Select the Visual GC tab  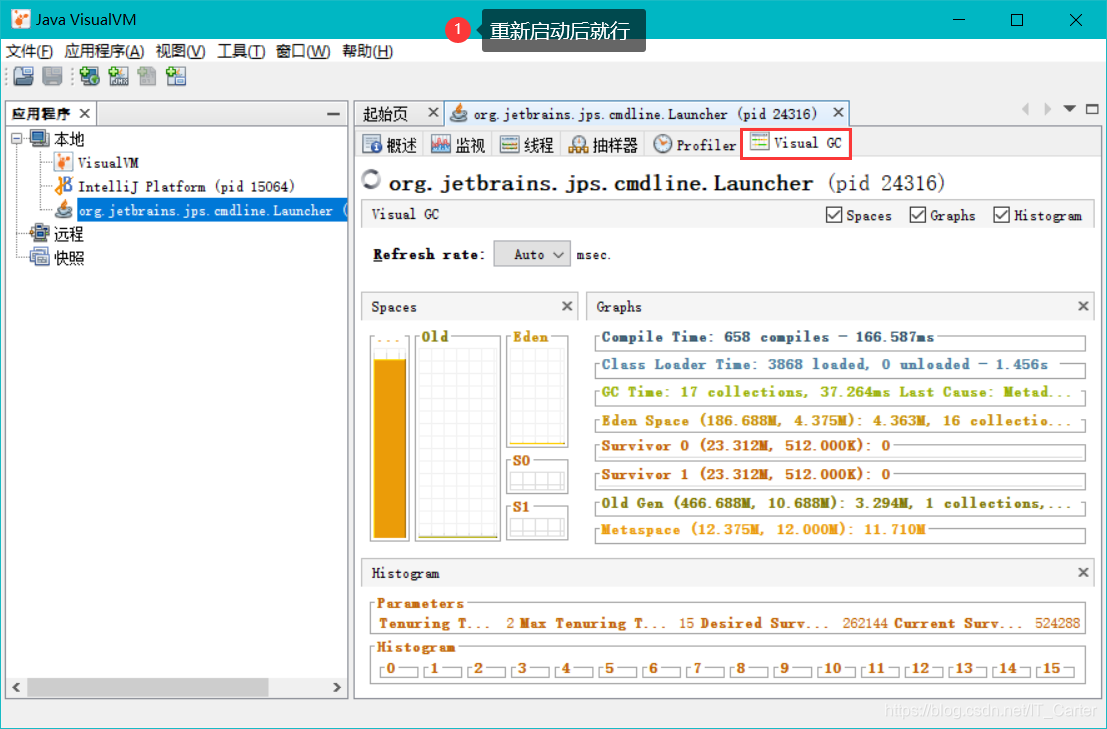coord(796,143)
